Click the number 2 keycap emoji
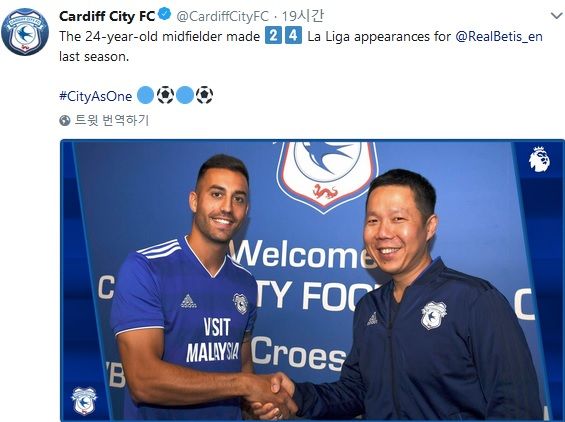Screen dimensions: 565x422 tap(273, 36)
